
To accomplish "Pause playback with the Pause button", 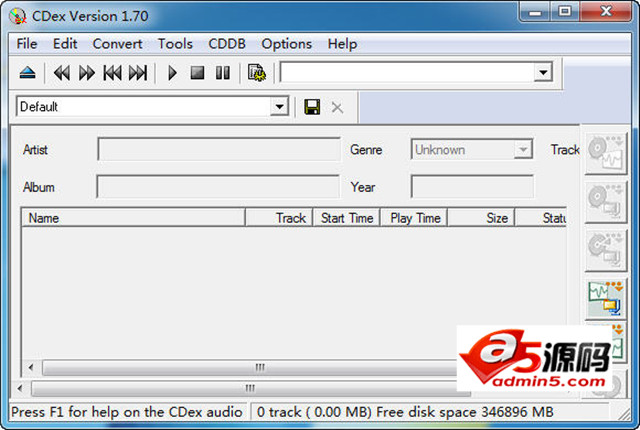I will [x=223, y=73].
